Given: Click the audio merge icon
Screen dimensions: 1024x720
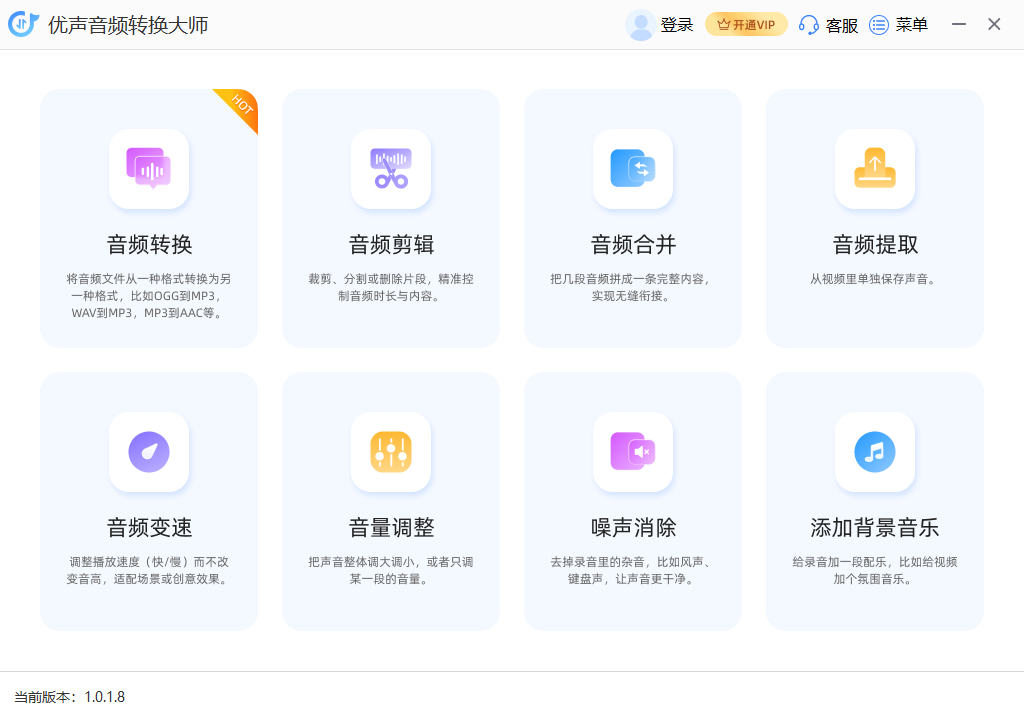Looking at the screenshot, I should coord(633,169).
